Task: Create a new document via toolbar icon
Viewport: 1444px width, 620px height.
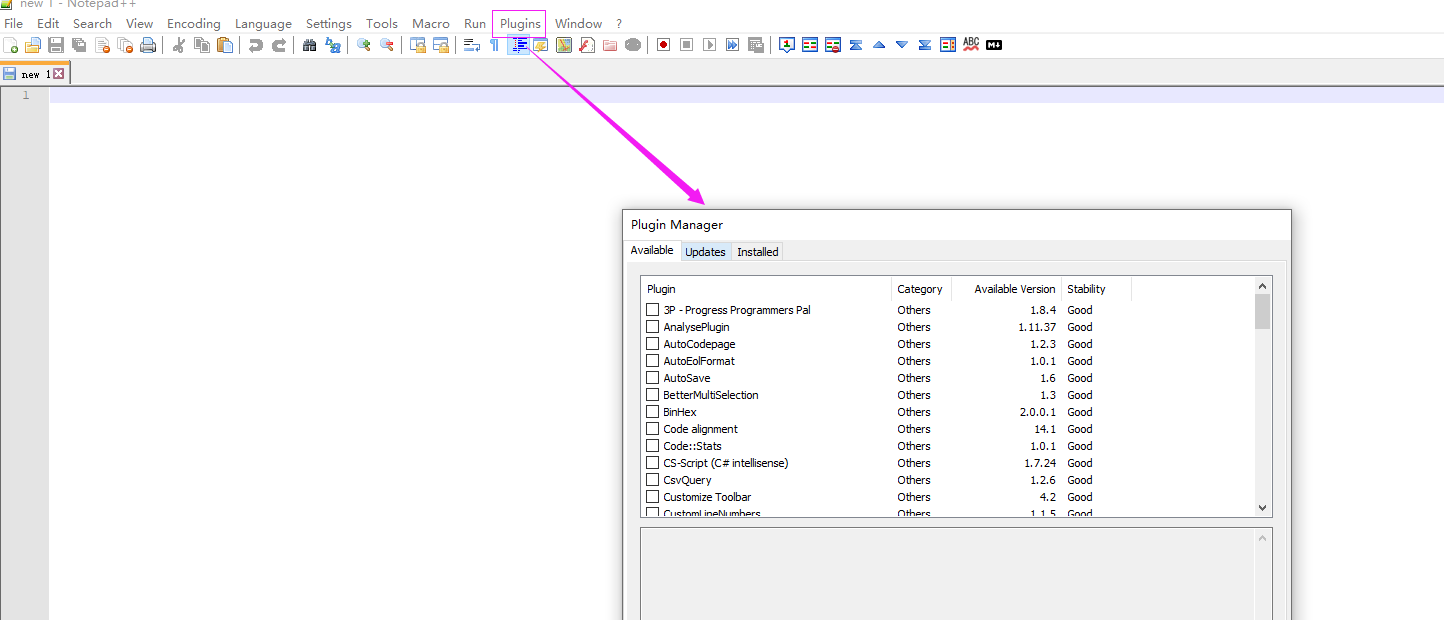Action: (x=11, y=45)
